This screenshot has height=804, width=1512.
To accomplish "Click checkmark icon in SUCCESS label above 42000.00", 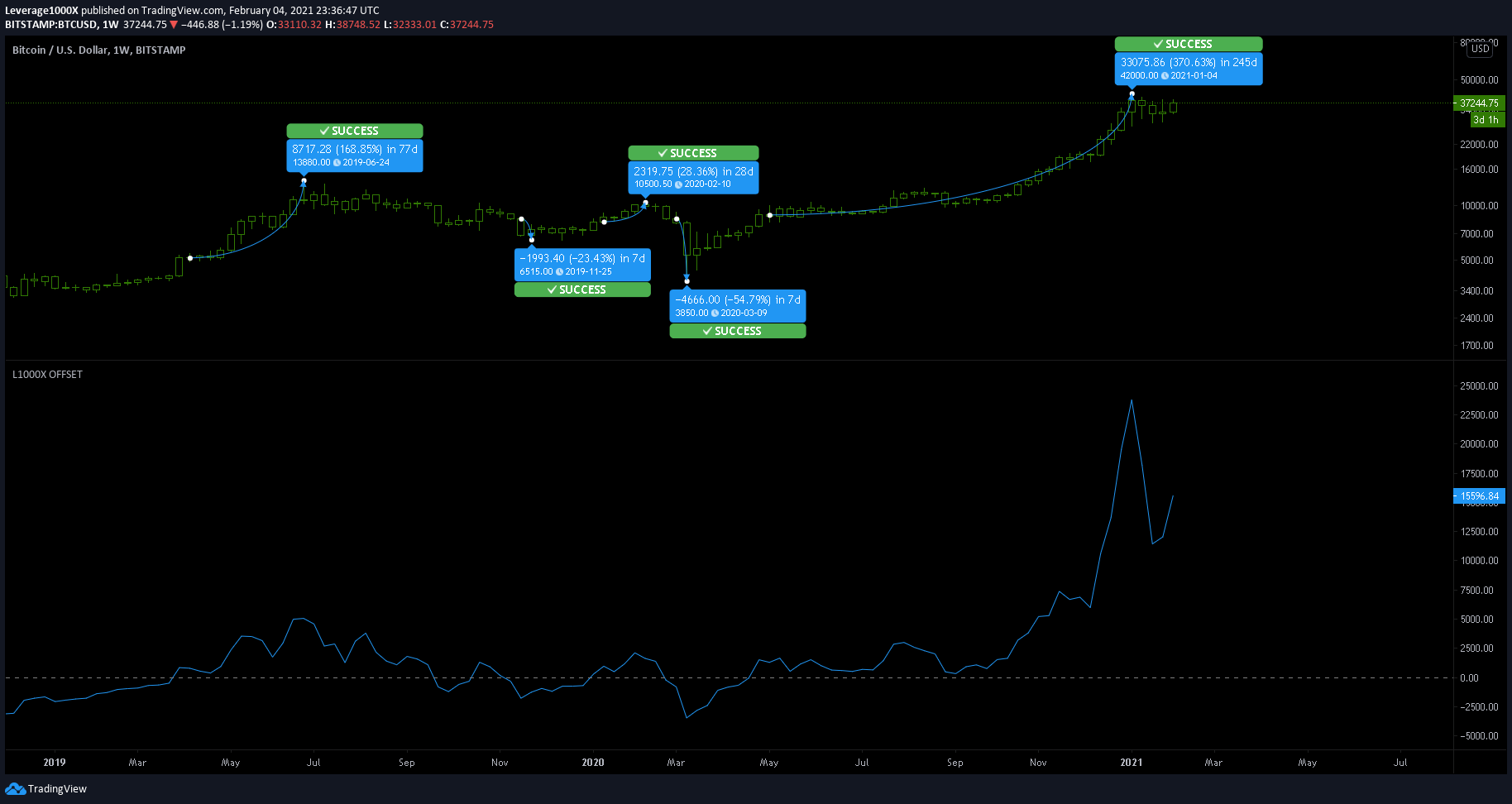I will 1159,44.
